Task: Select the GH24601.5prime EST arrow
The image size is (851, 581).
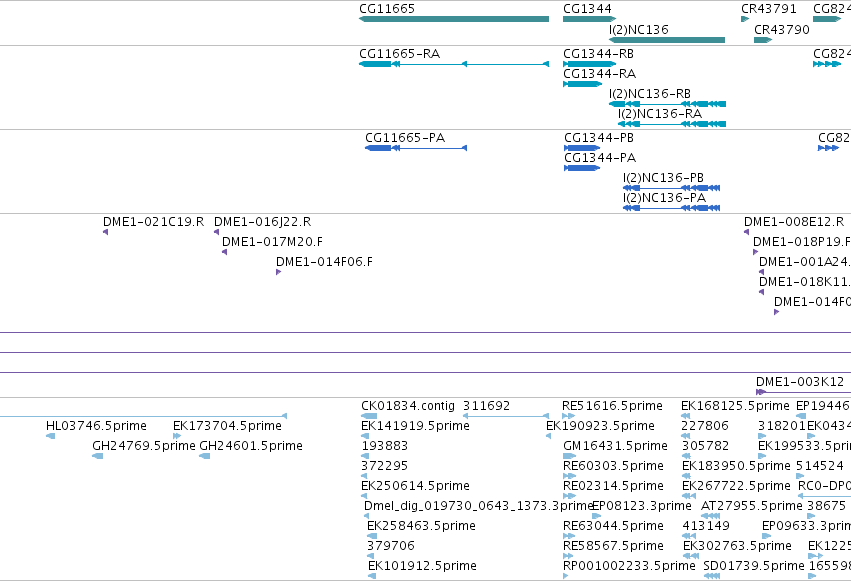Action: click(x=205, y=456)
